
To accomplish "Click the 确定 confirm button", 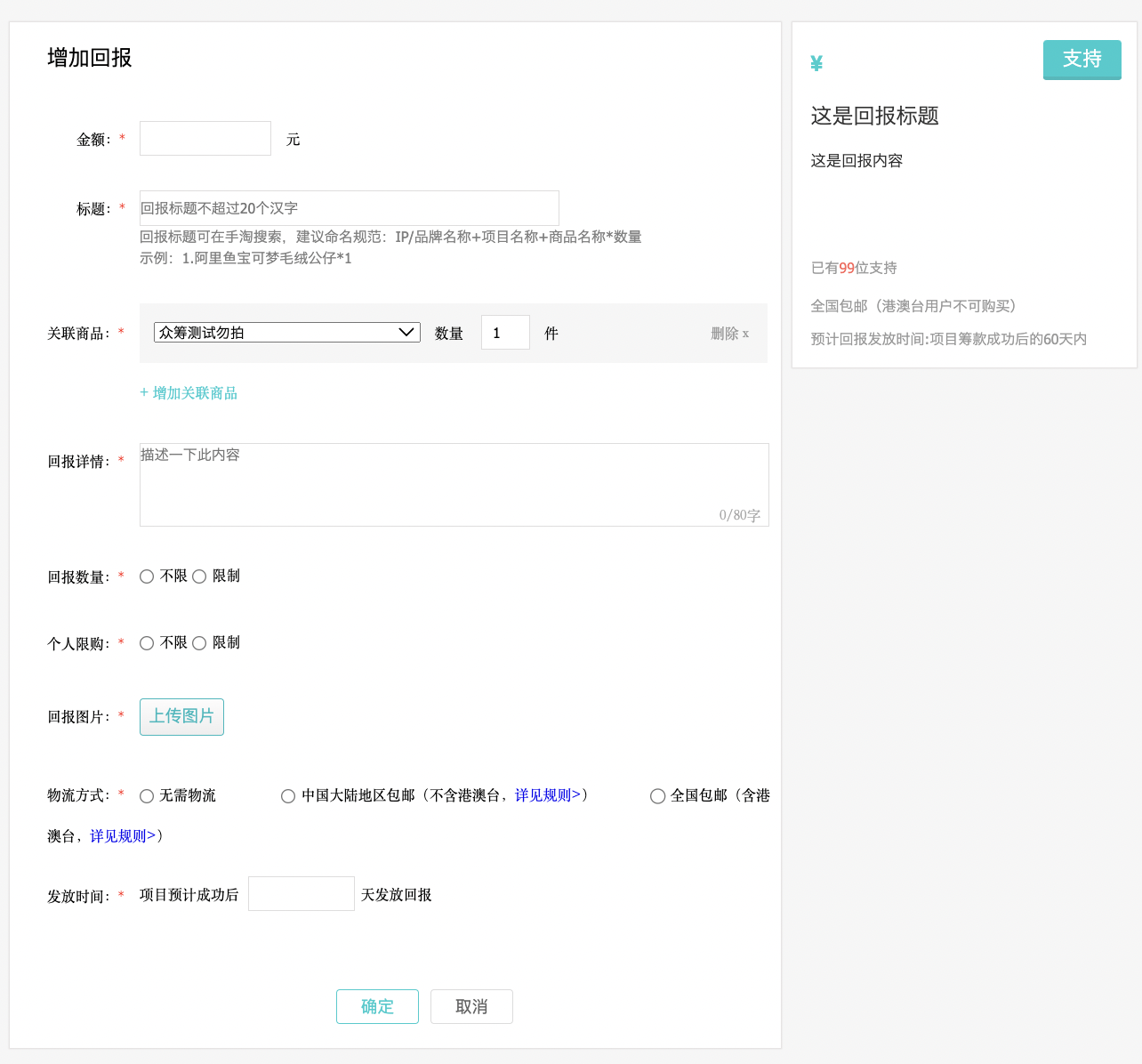I will (x=377, y=1006).
